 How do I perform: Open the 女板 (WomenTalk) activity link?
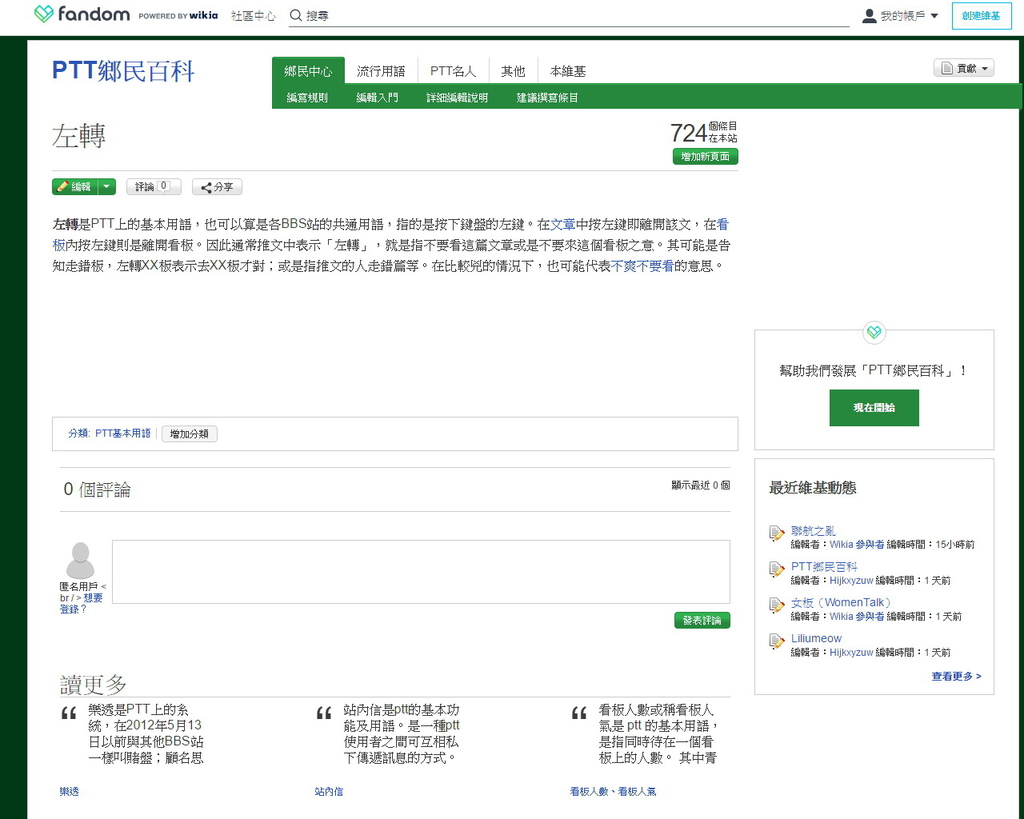(x=840, y=603)
